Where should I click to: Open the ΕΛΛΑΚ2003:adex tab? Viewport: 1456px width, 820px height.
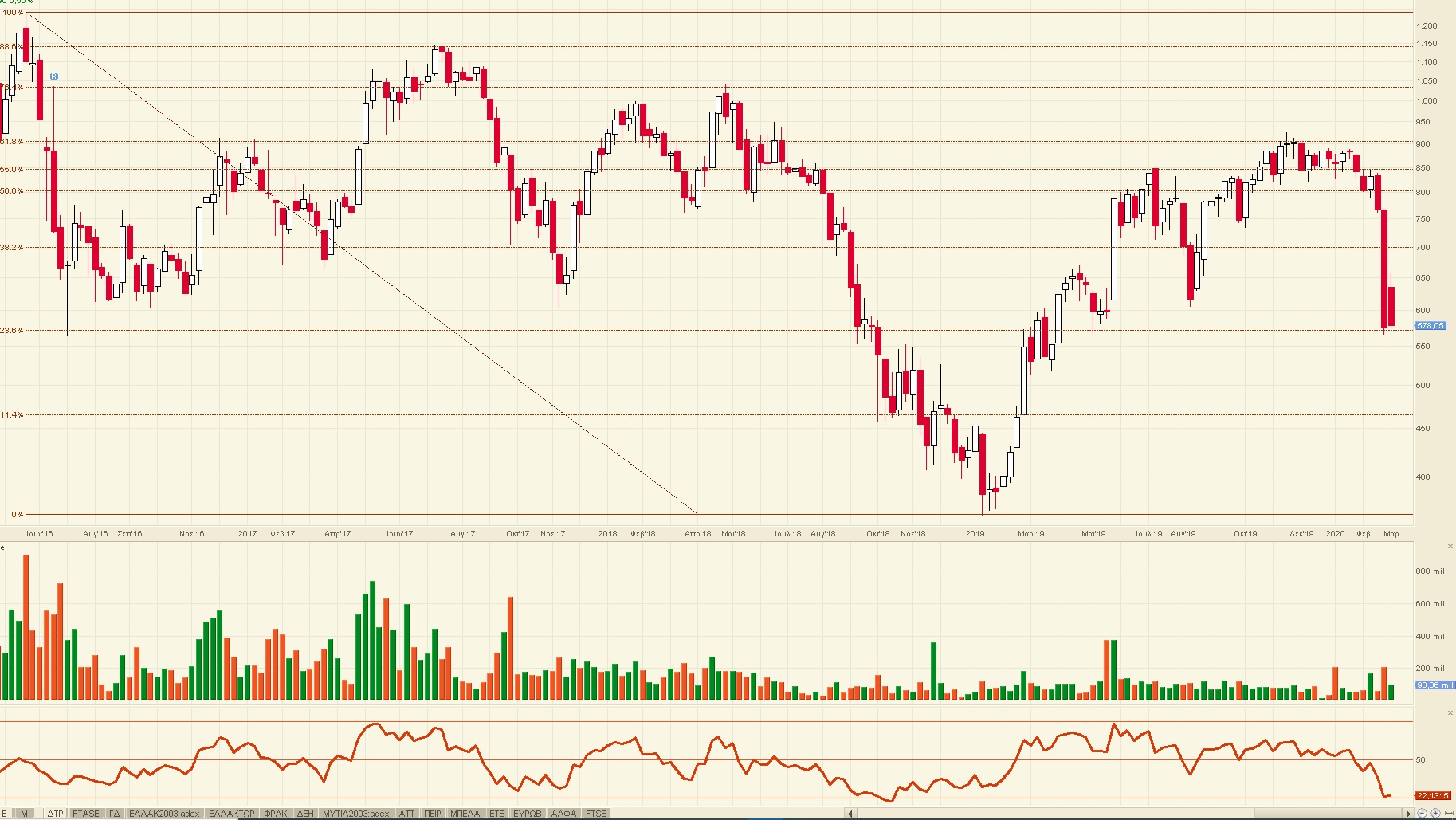(164, 814)
